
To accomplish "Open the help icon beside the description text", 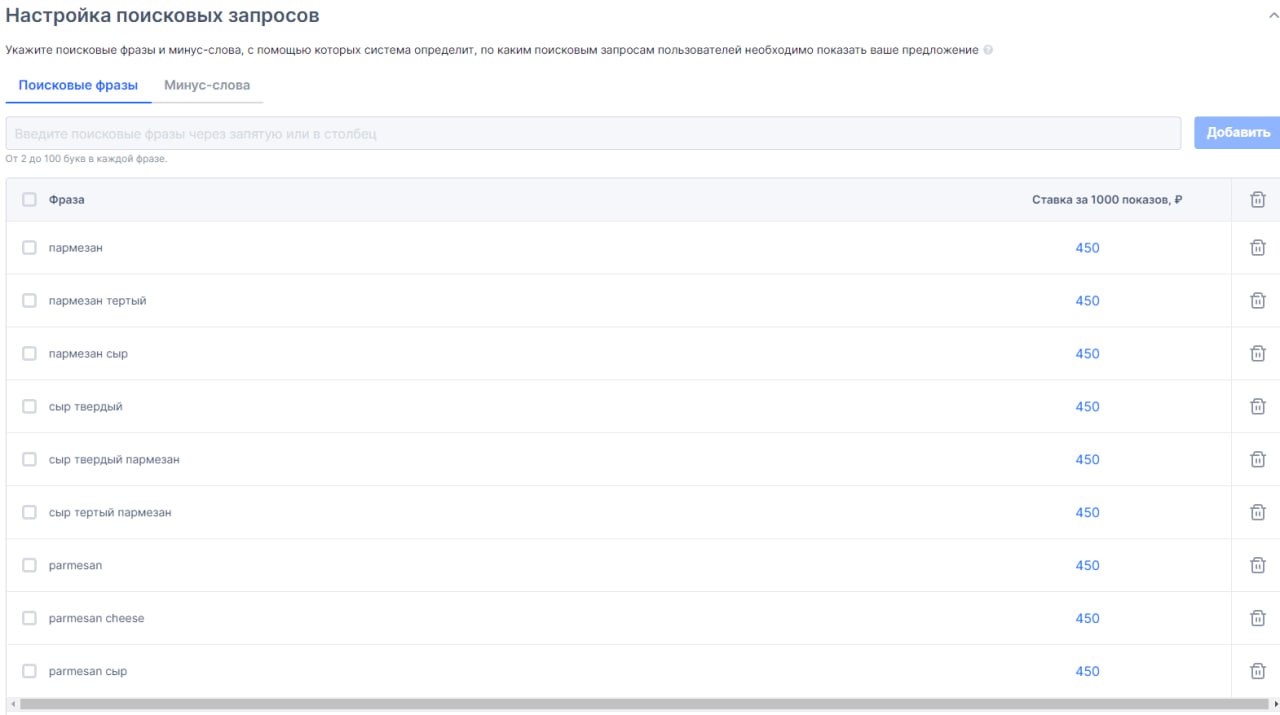I will 988,50.
